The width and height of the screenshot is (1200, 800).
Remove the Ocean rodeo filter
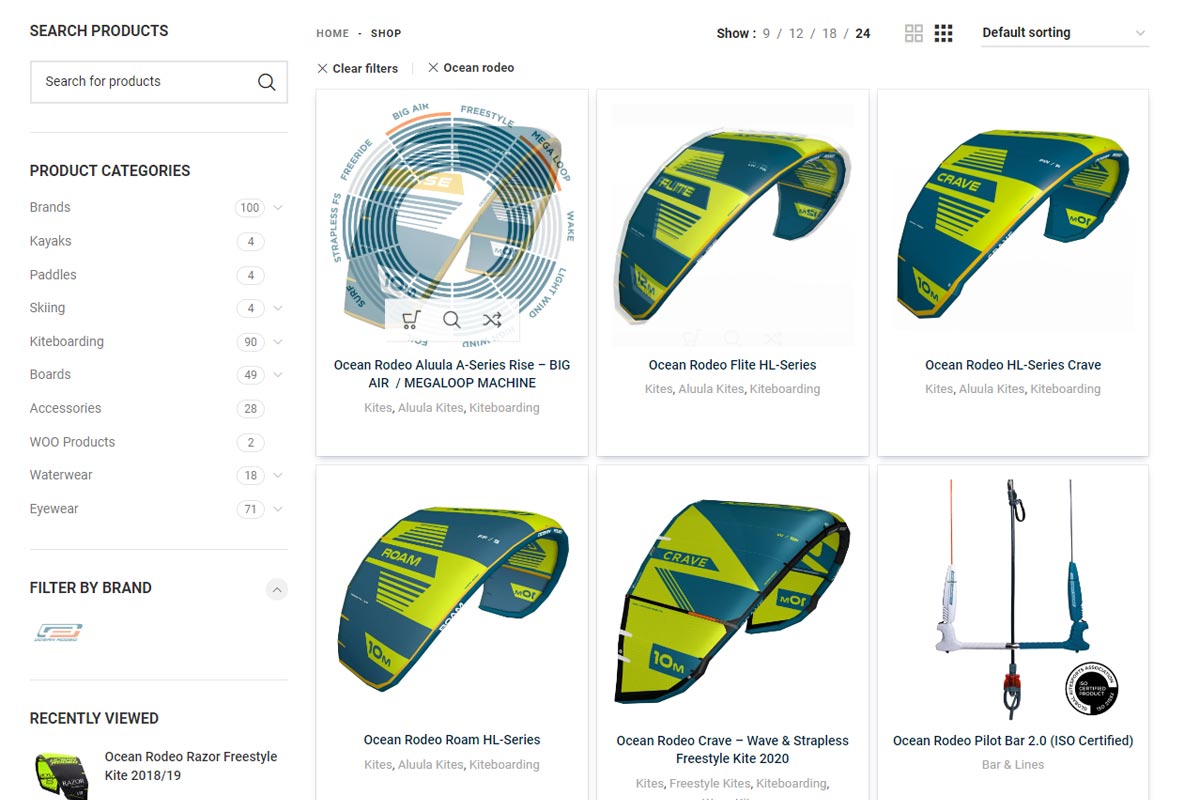471,68
